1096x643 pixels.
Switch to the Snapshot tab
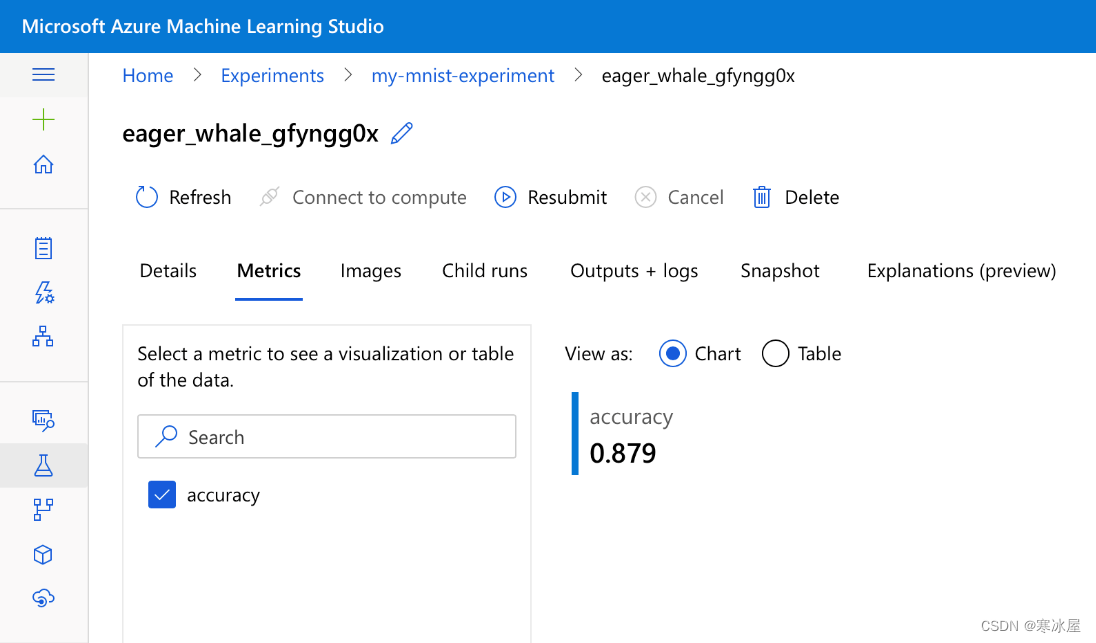coord(780,270)
